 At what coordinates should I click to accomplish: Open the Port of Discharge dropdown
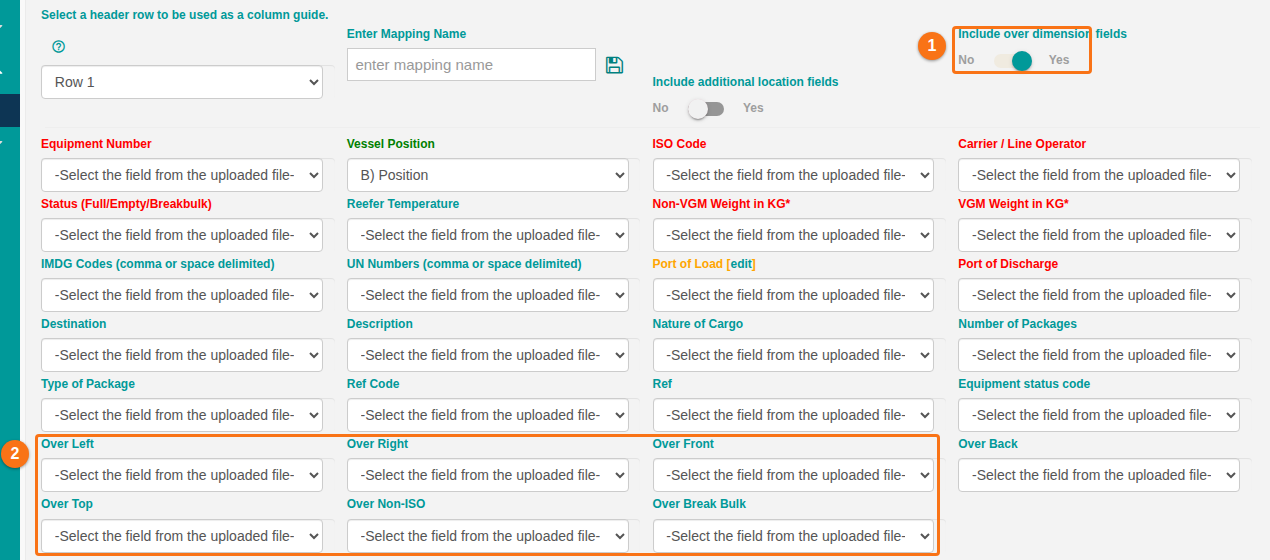tap(1099, 295)
